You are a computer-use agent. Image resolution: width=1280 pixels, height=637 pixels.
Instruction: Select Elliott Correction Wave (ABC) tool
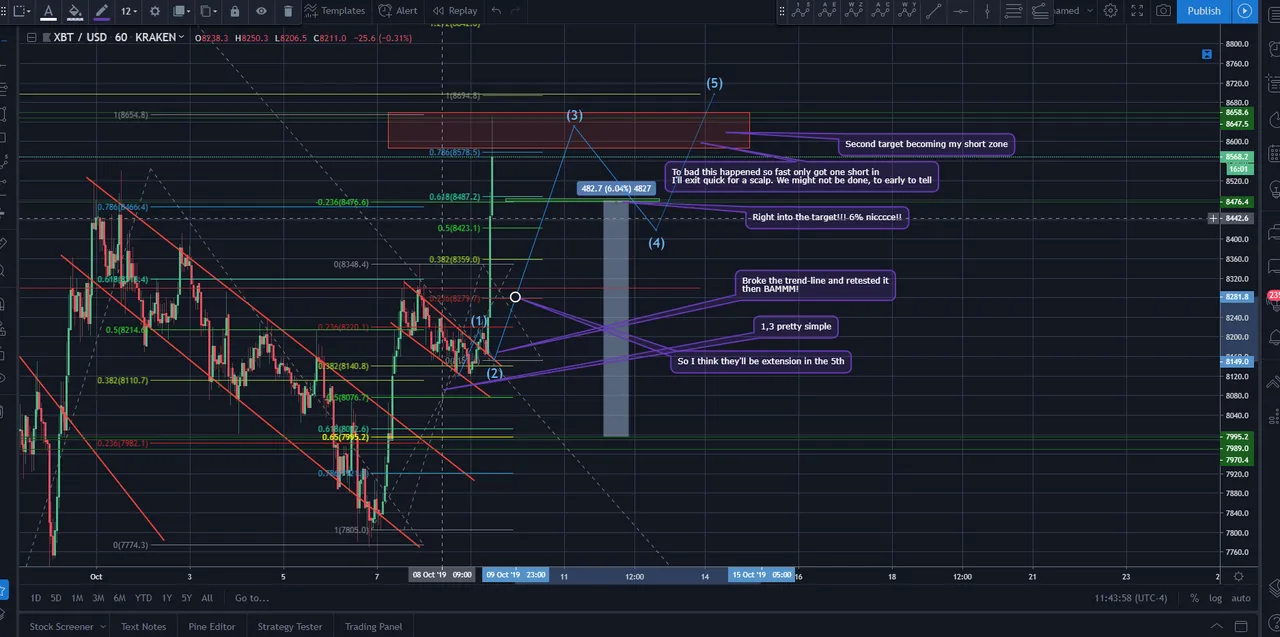pyautogui.click(x=881, y=11)
